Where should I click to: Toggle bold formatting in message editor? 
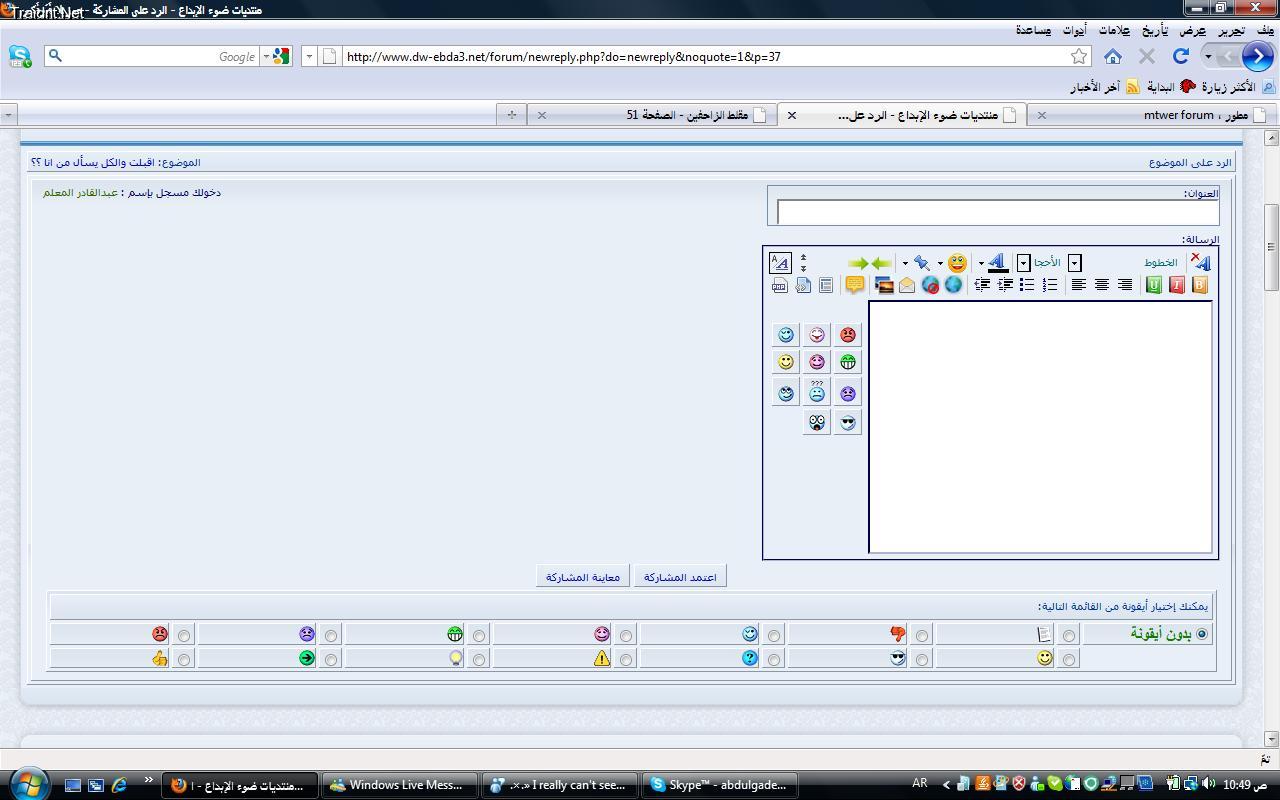1199,285
